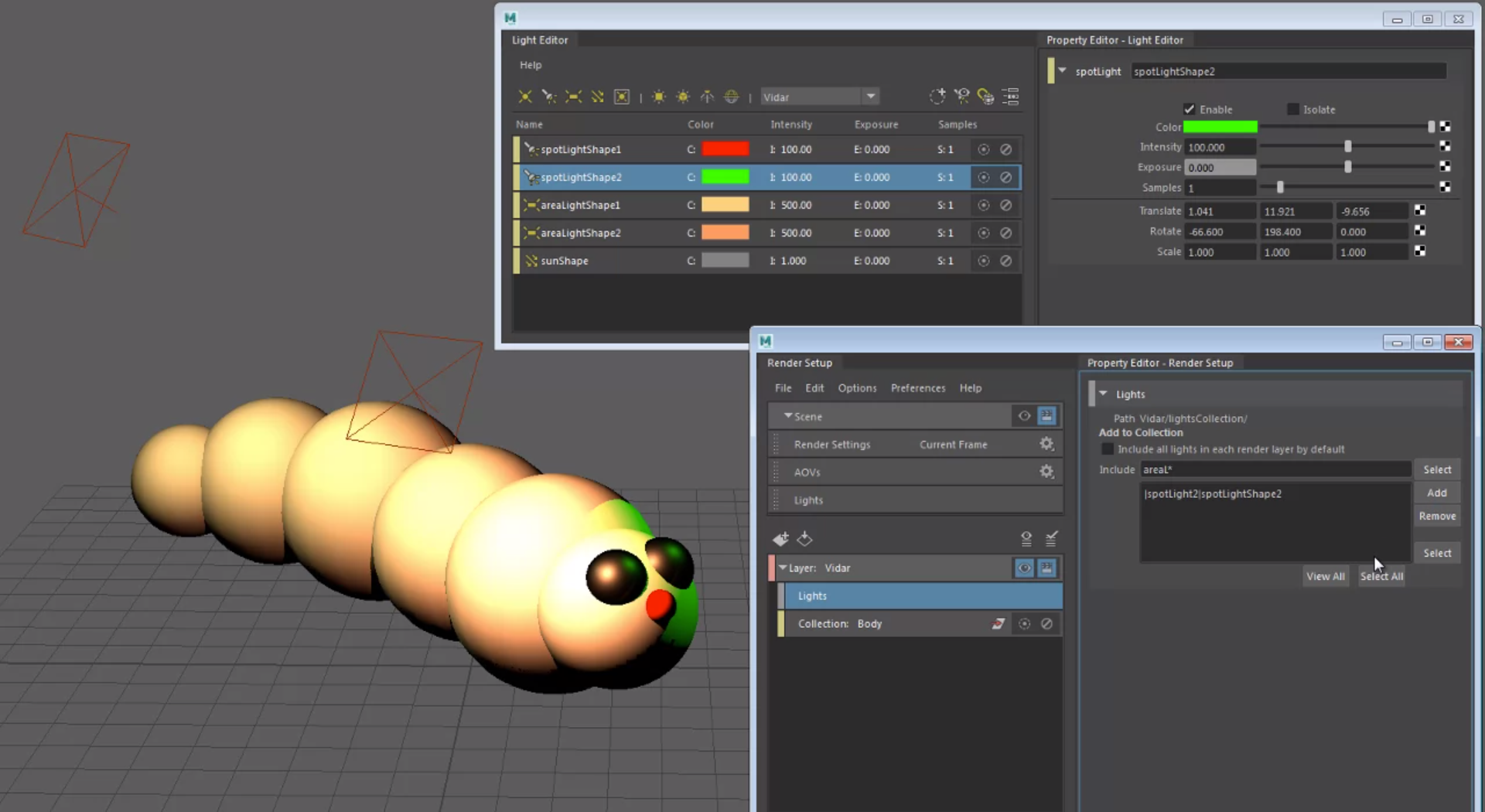
Task: Click the import render layer icon
Action: tap(805, 539)
